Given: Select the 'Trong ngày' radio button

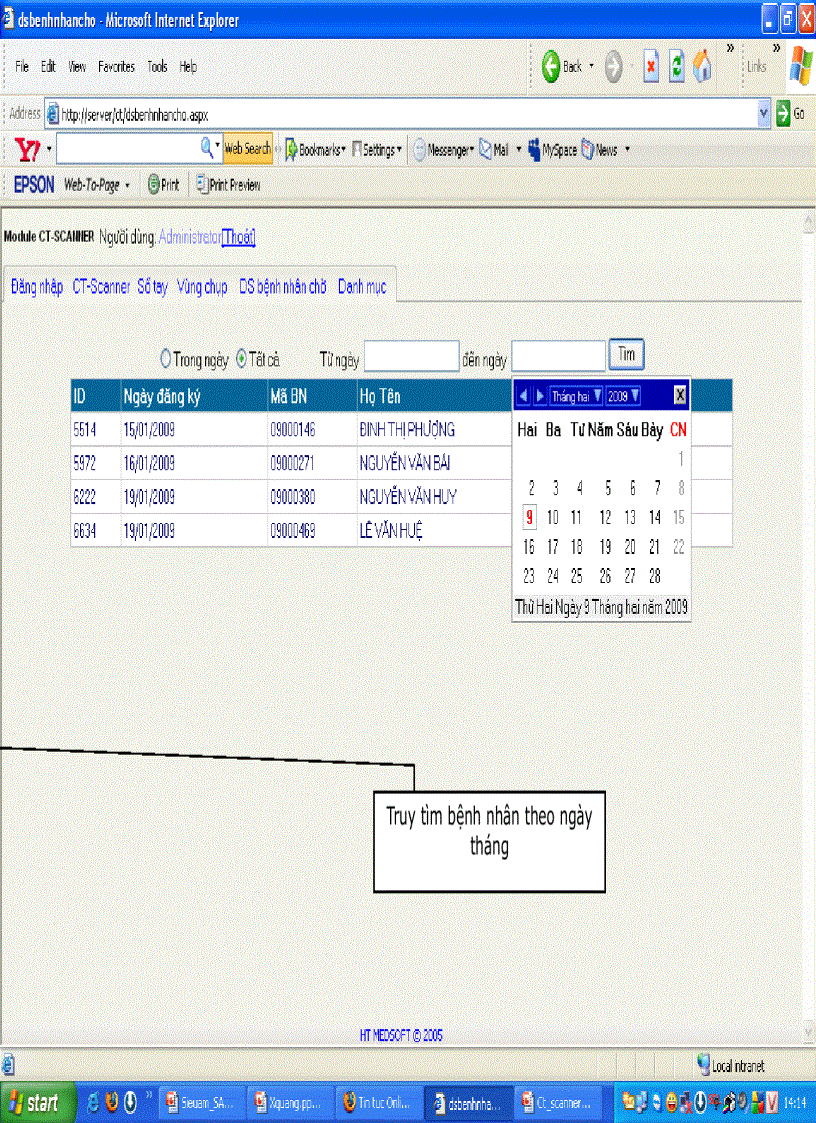Looking at the screenshot, I should pyautogui.click(x=166, y=356).
